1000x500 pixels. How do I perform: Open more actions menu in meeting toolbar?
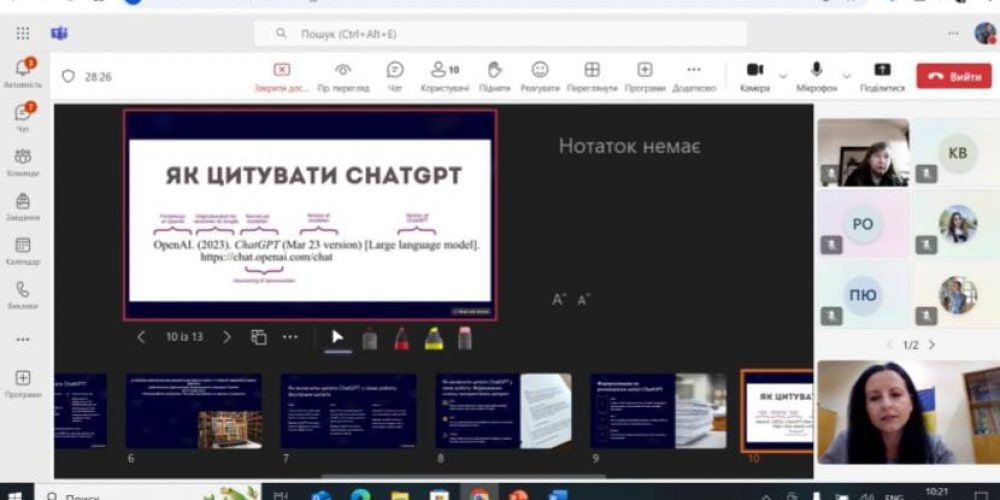pyautogui.click(x=693, y=76)
